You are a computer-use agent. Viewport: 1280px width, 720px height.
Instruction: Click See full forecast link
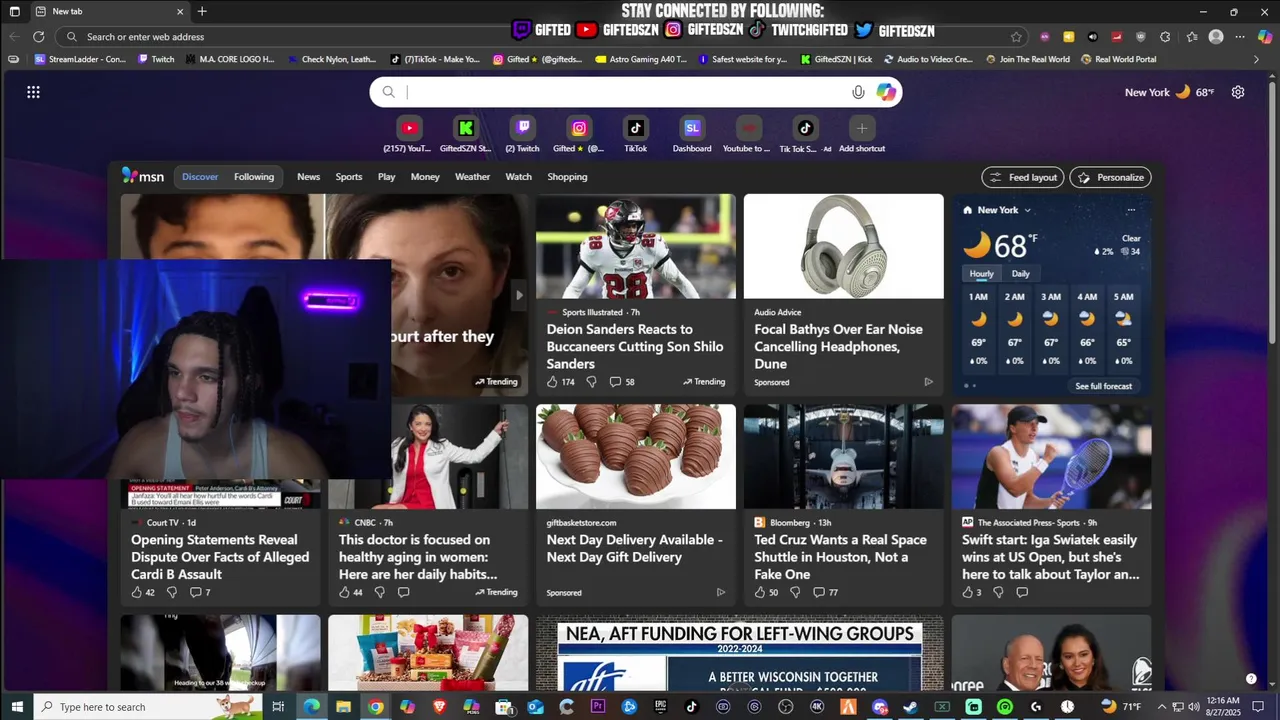coord(1103,386)
